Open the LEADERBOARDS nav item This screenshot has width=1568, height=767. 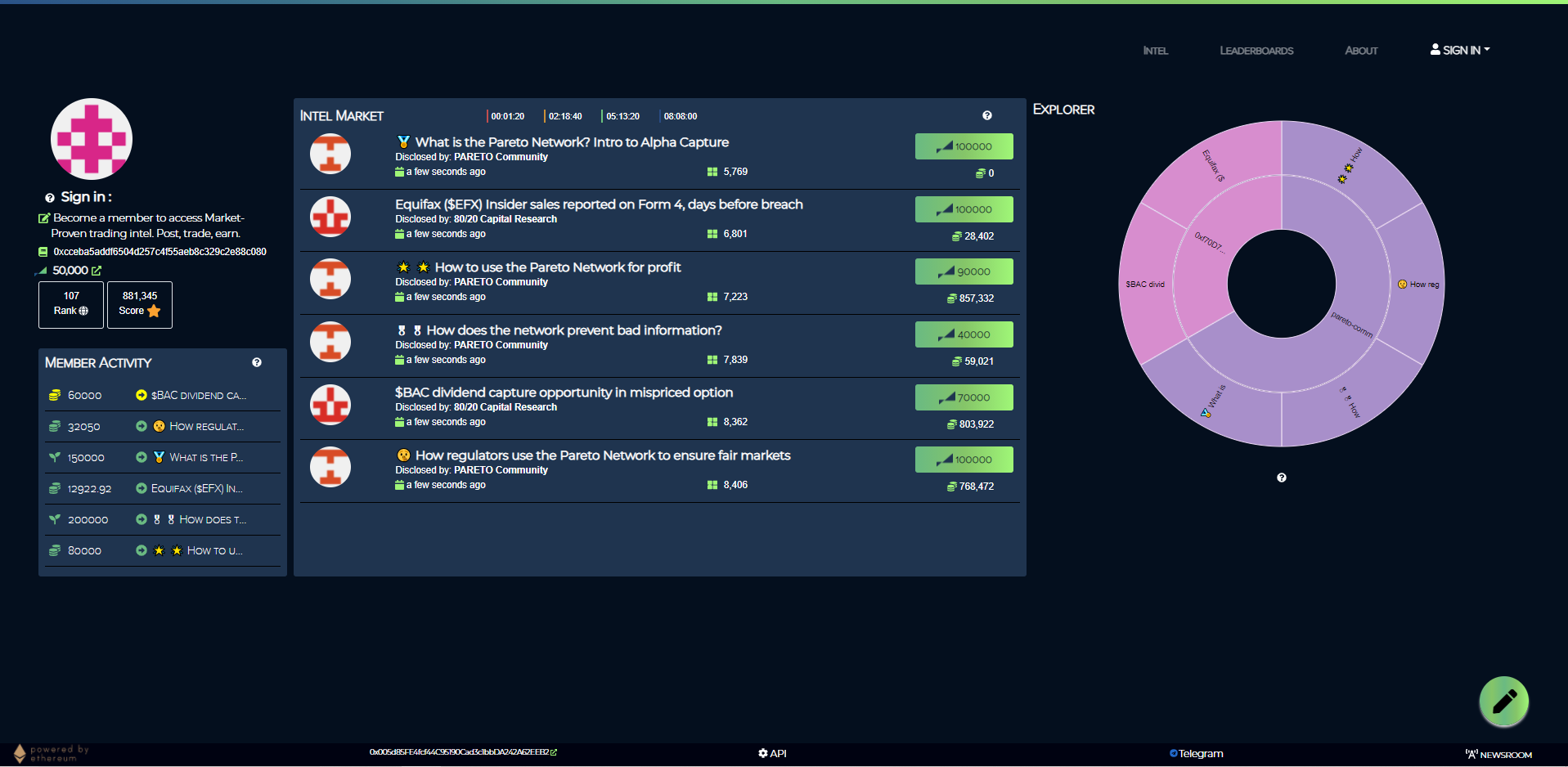pos(1256,51)
